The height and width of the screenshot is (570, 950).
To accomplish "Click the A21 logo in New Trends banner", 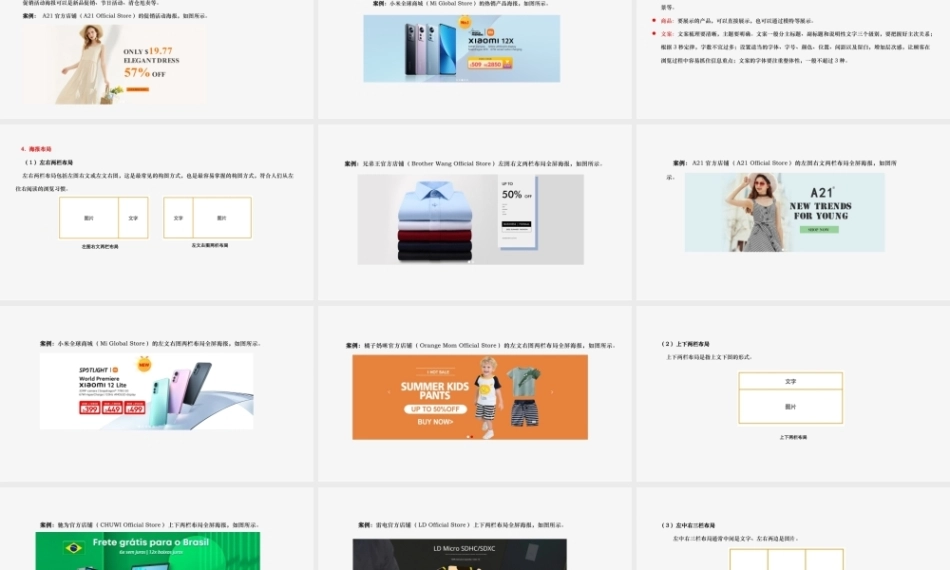I will point(822,193).
